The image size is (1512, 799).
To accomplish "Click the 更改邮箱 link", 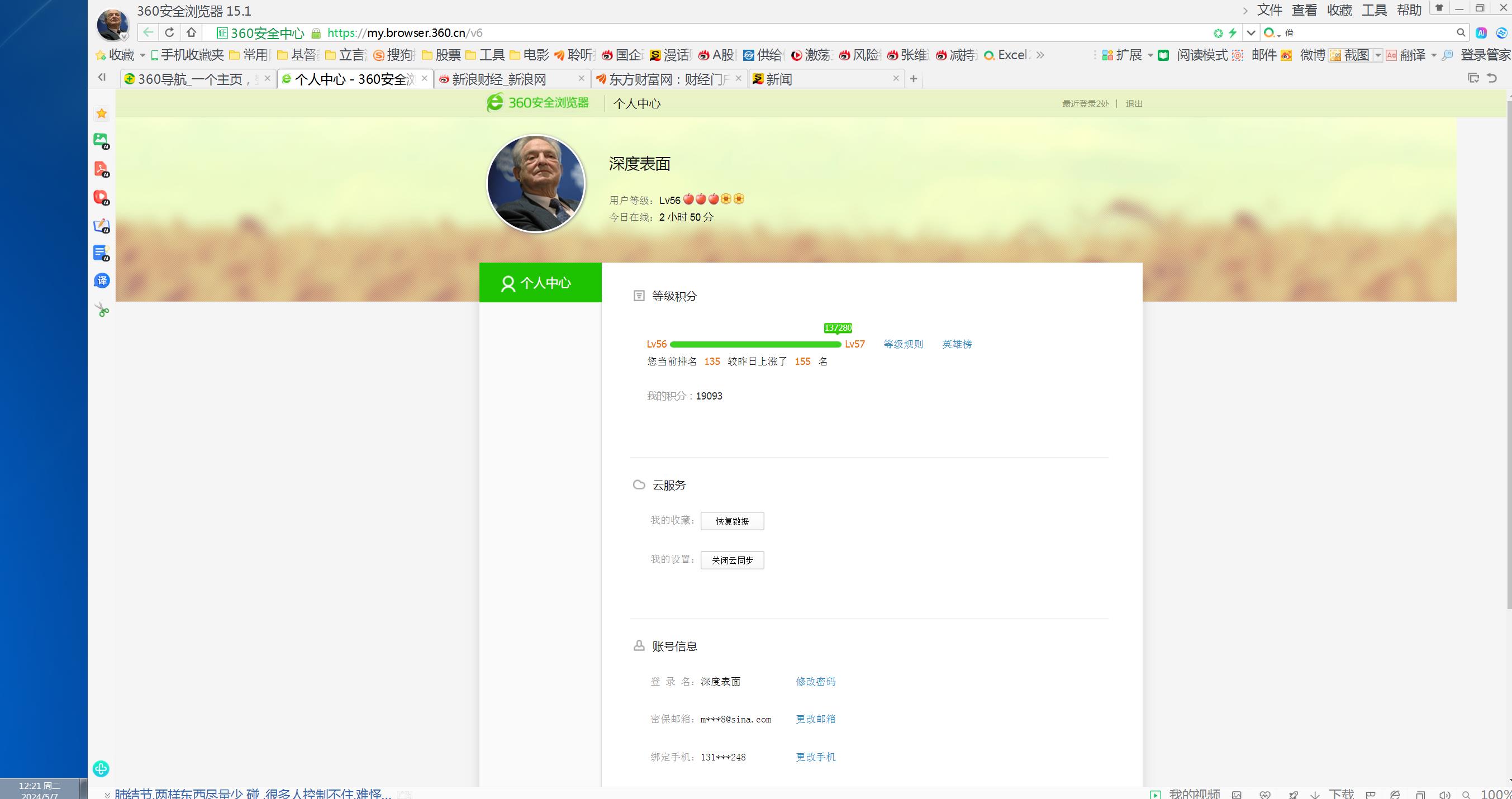I will pos(815,719).
